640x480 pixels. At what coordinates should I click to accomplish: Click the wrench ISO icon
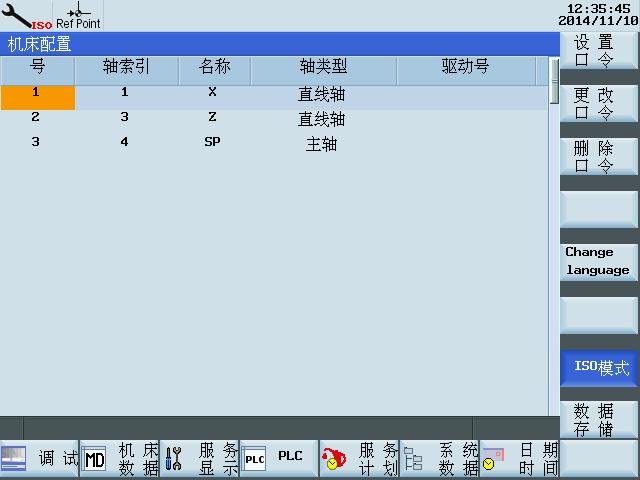tap(26, 16)
